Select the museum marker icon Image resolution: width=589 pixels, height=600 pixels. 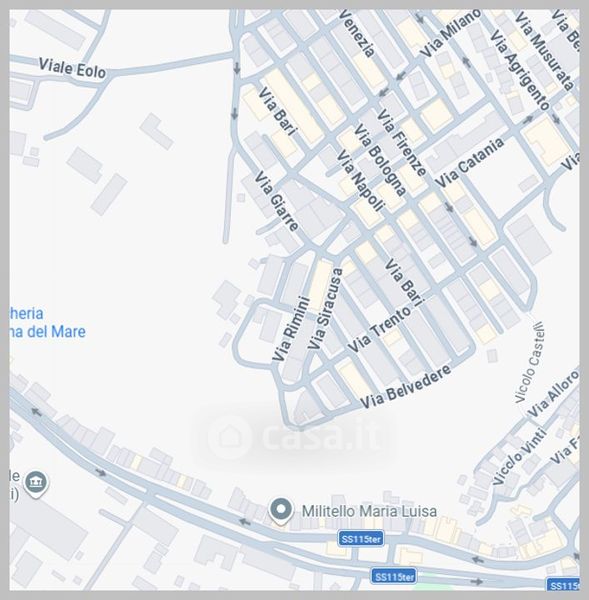[x=36, y=484]
